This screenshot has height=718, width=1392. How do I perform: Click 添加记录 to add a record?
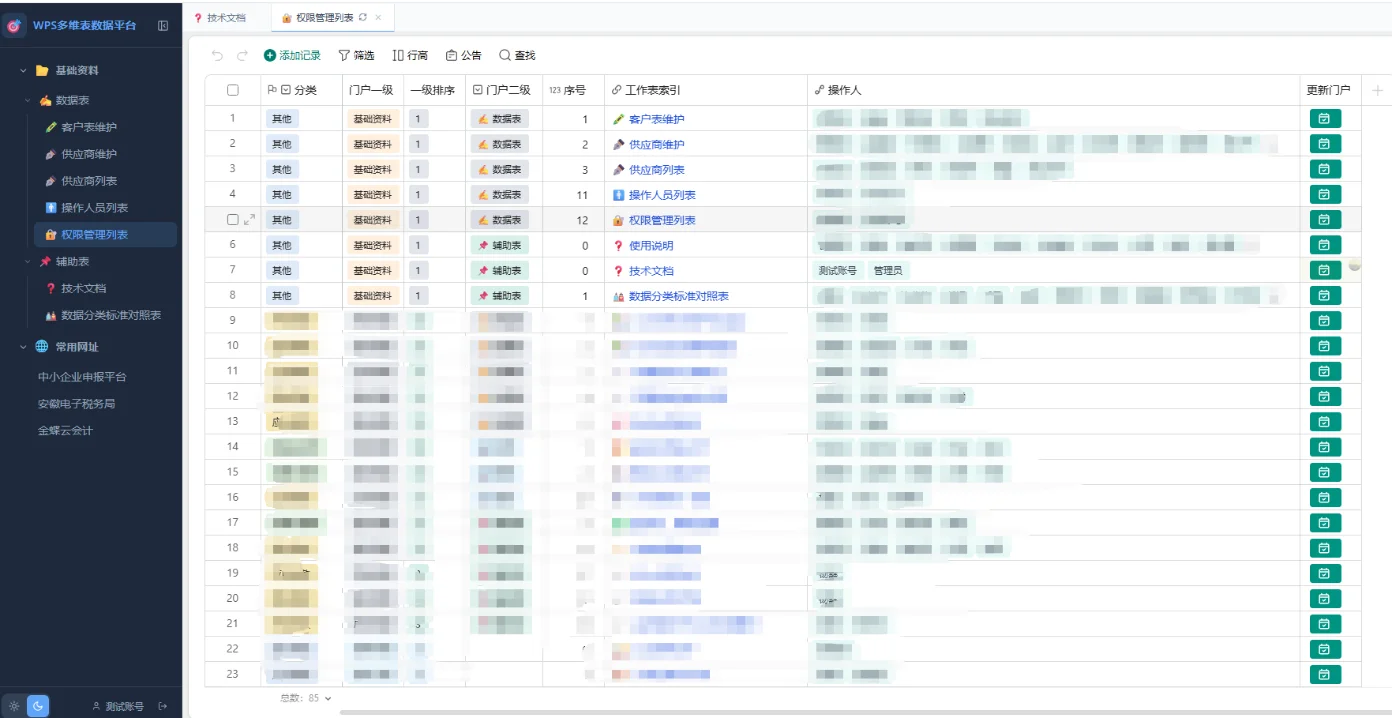[x=292, y=56]
